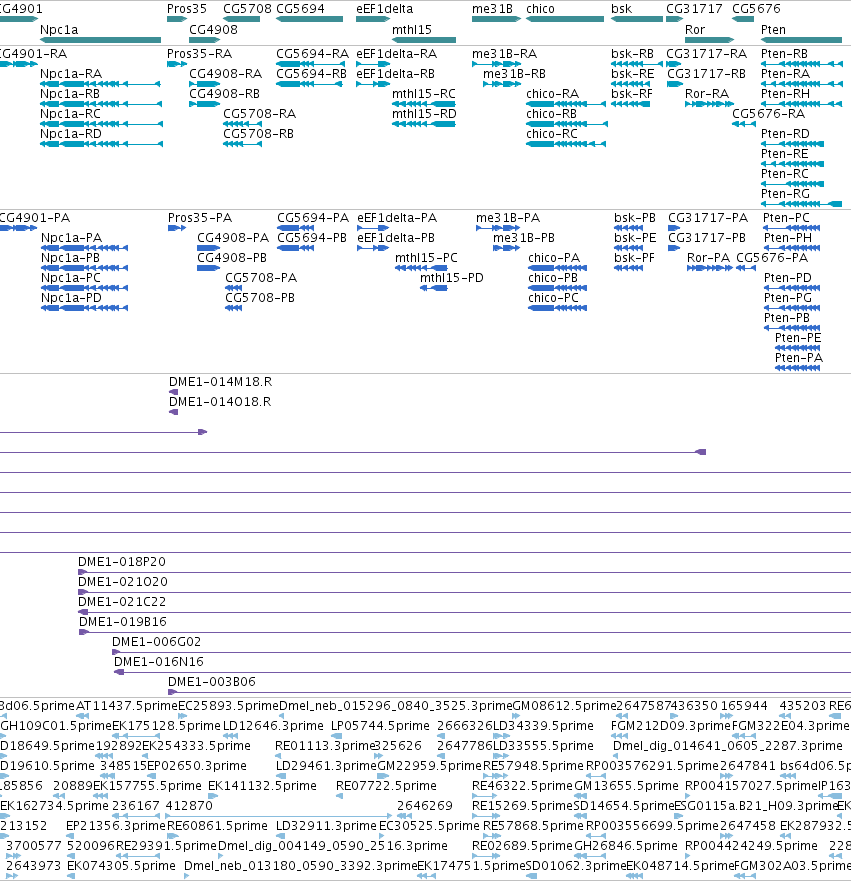This screenshot has width=851, height=881.
Task: Click protein Pten-PE
Action: click(x=798, y=348)
